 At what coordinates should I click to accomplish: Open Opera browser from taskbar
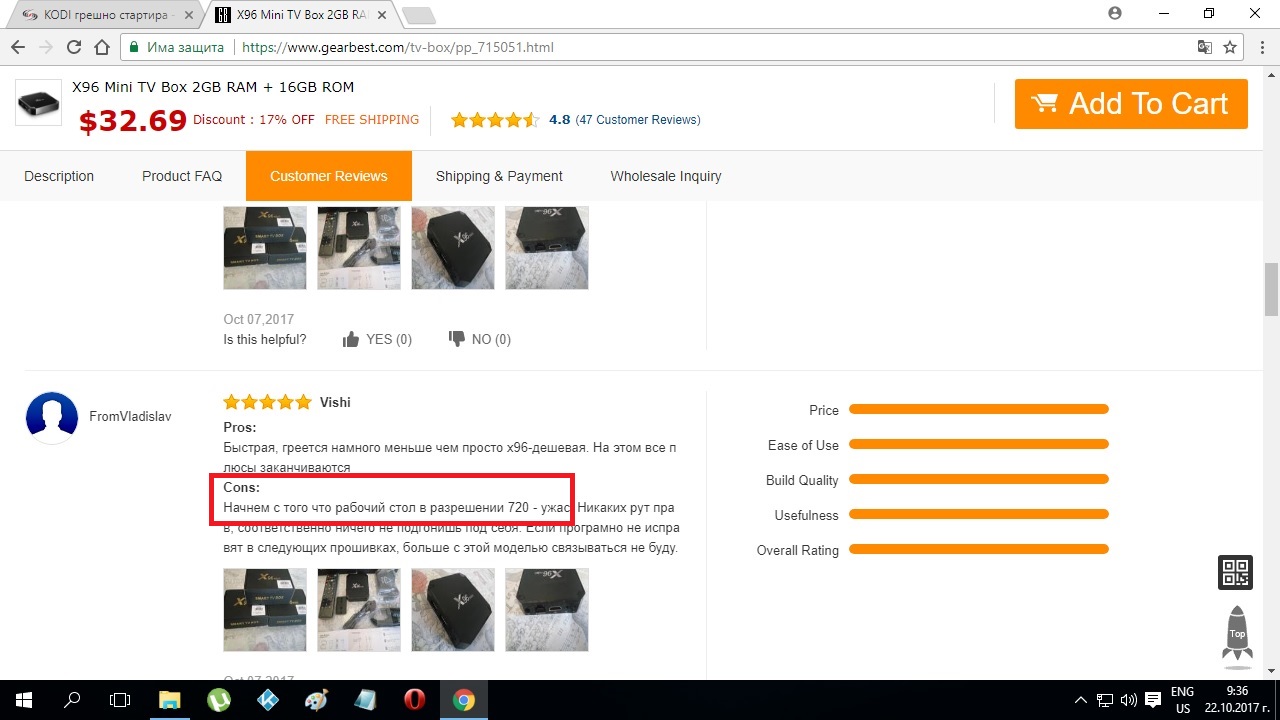[x=414, y=700]
